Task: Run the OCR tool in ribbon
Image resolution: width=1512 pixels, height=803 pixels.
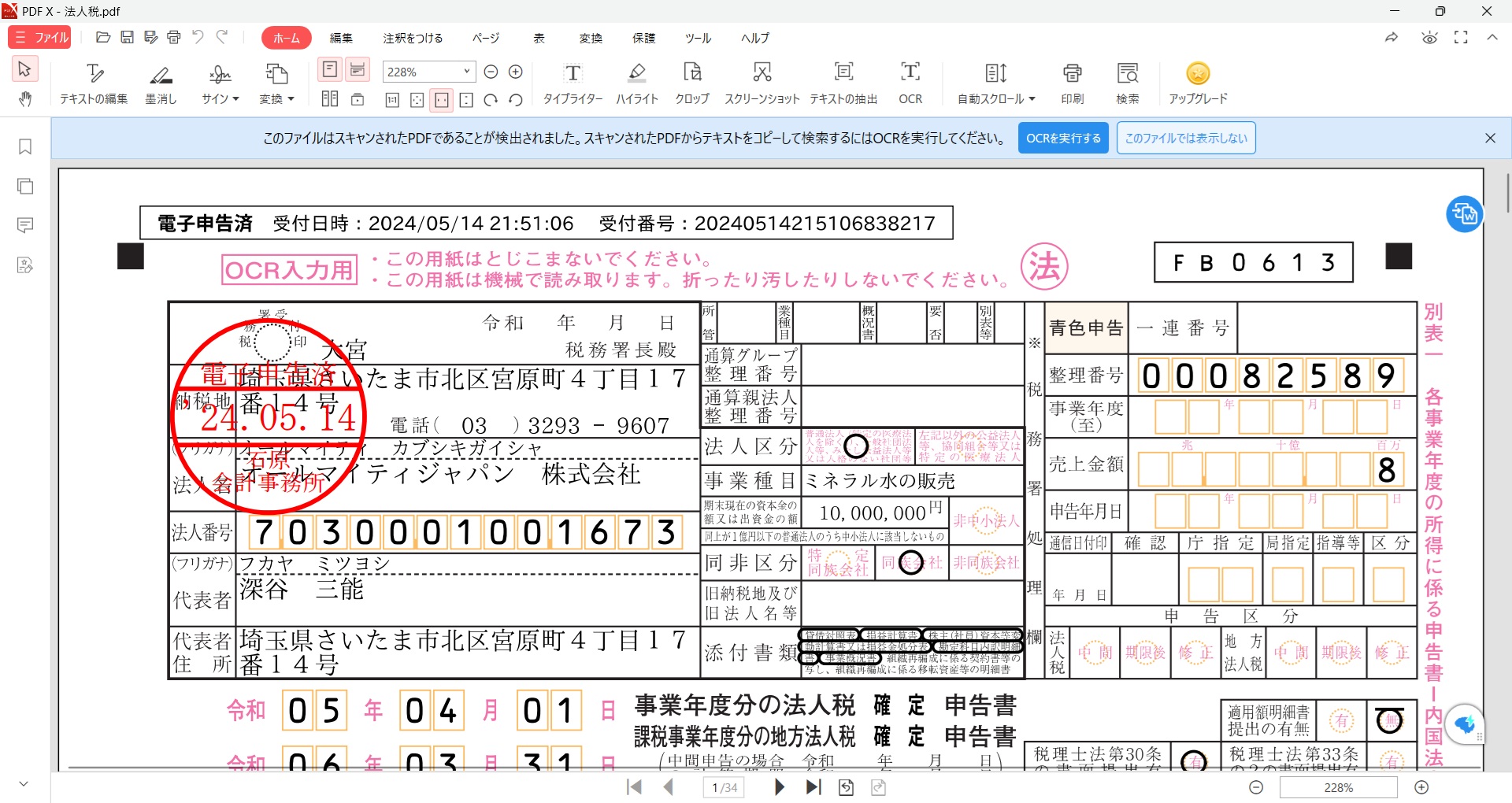Action: pos(910,82)
